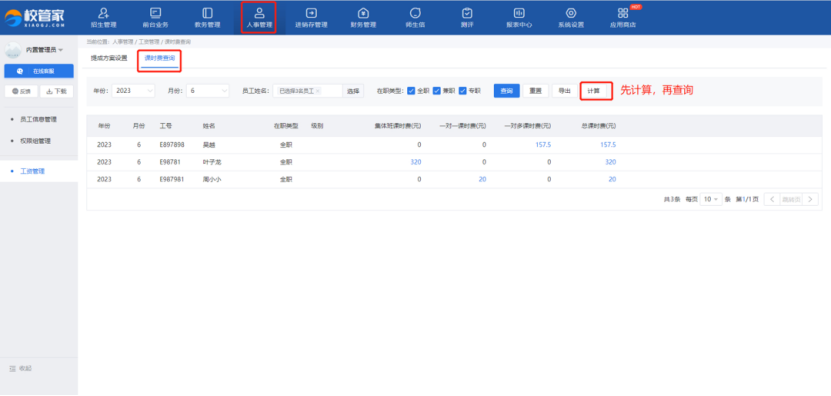Screen dimensions: 831x396
Task: Open 财务管理 module icon
Action: pos(363,13)
